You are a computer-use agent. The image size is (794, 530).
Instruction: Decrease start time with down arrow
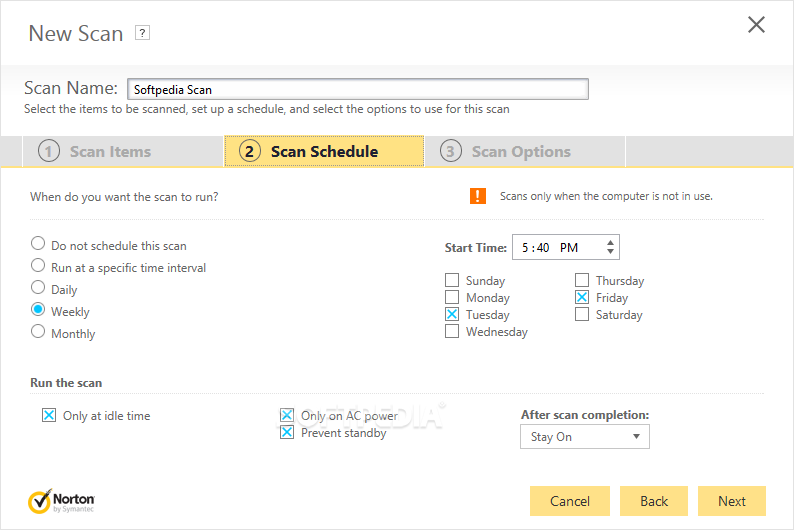(610, 251)
